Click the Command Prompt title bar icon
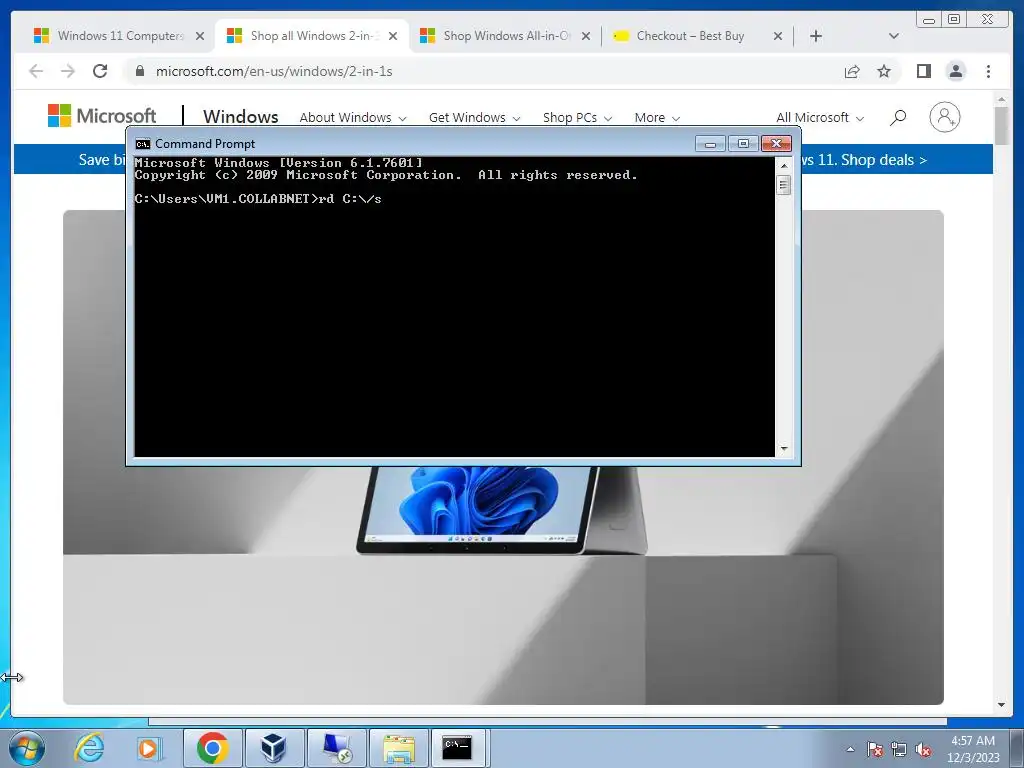 pos(142,144)
